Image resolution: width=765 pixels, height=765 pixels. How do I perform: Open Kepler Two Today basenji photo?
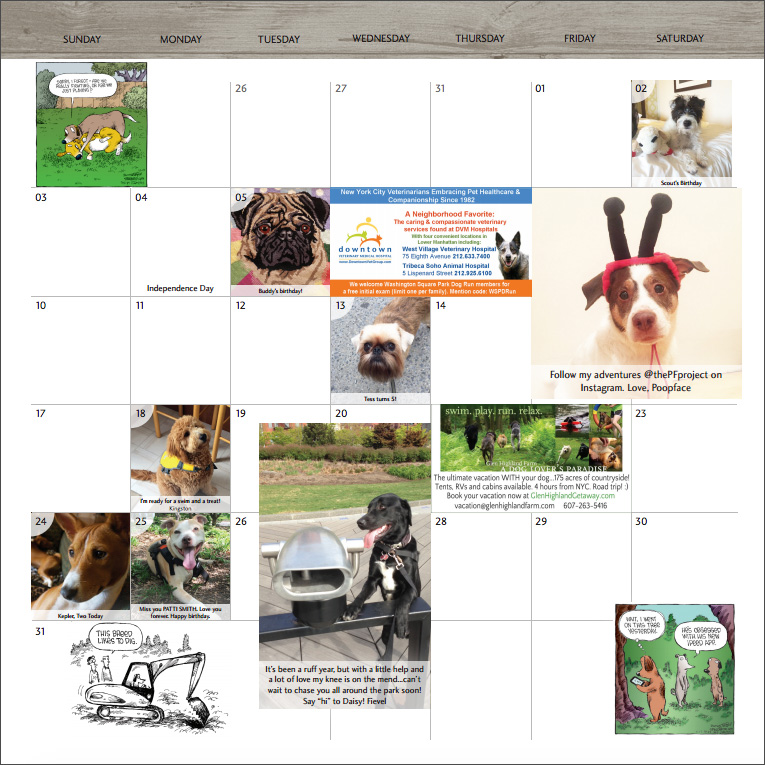(x=81, y=566)
